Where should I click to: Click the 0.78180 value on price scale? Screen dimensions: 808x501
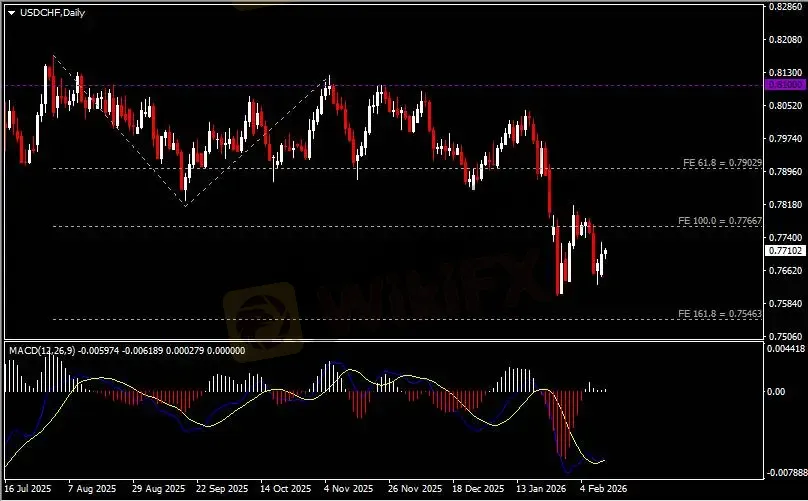tap(784, 204)
